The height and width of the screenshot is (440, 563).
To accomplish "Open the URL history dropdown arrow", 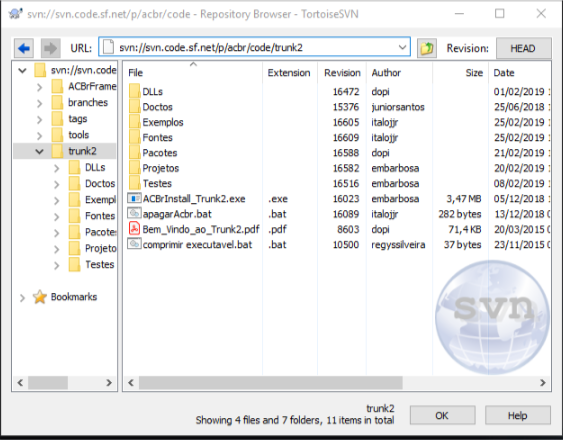I will tap(403, 47).
